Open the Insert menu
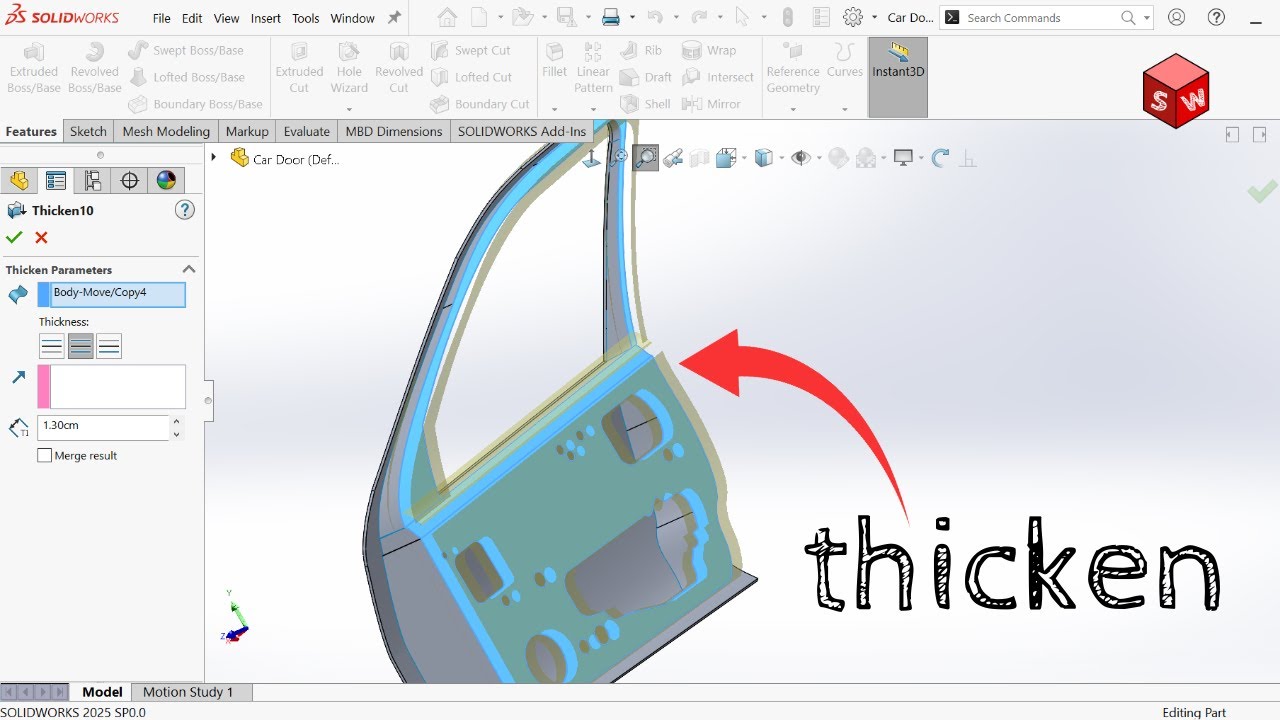The width and height of the screenshot is (1280, 720). 266,18
